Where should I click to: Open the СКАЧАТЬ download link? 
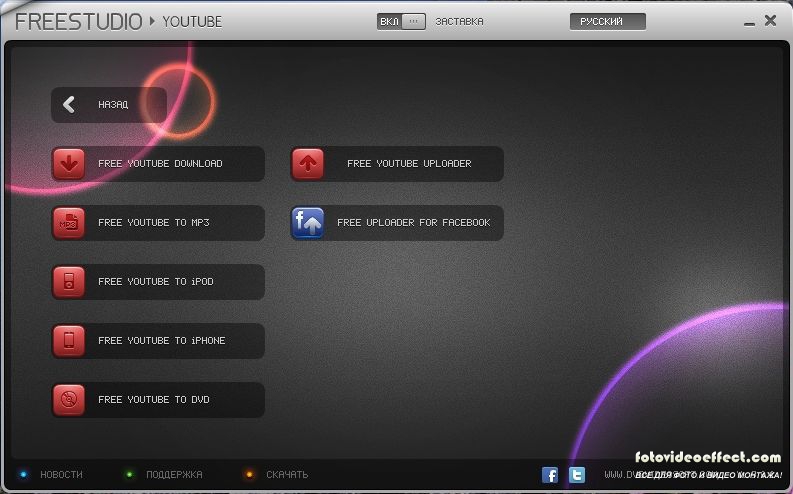coord(287,475)
